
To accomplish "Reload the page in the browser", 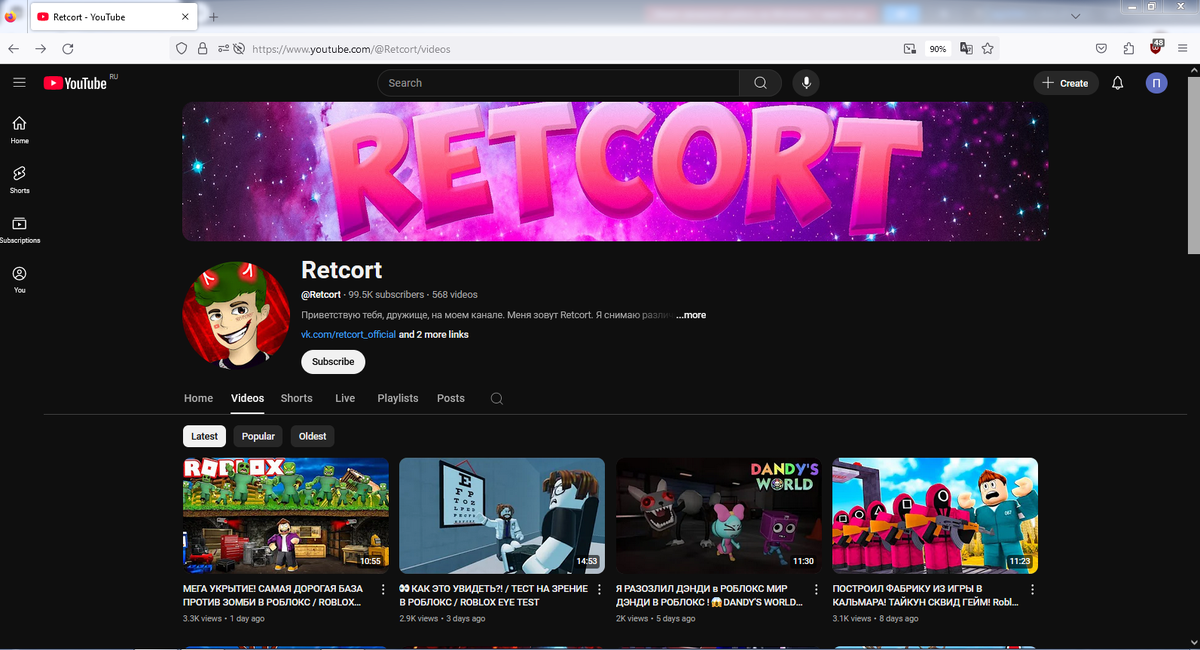I will pos(68,48).
